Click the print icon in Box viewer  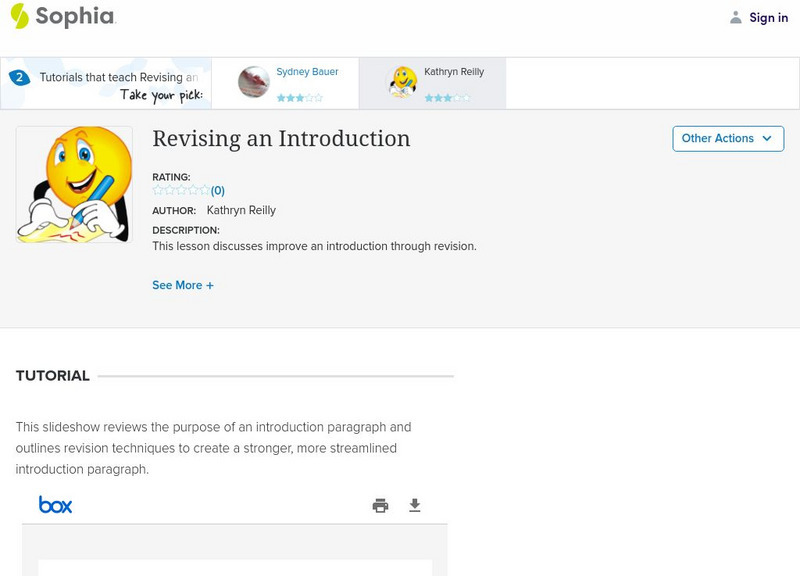pos(380,506)
